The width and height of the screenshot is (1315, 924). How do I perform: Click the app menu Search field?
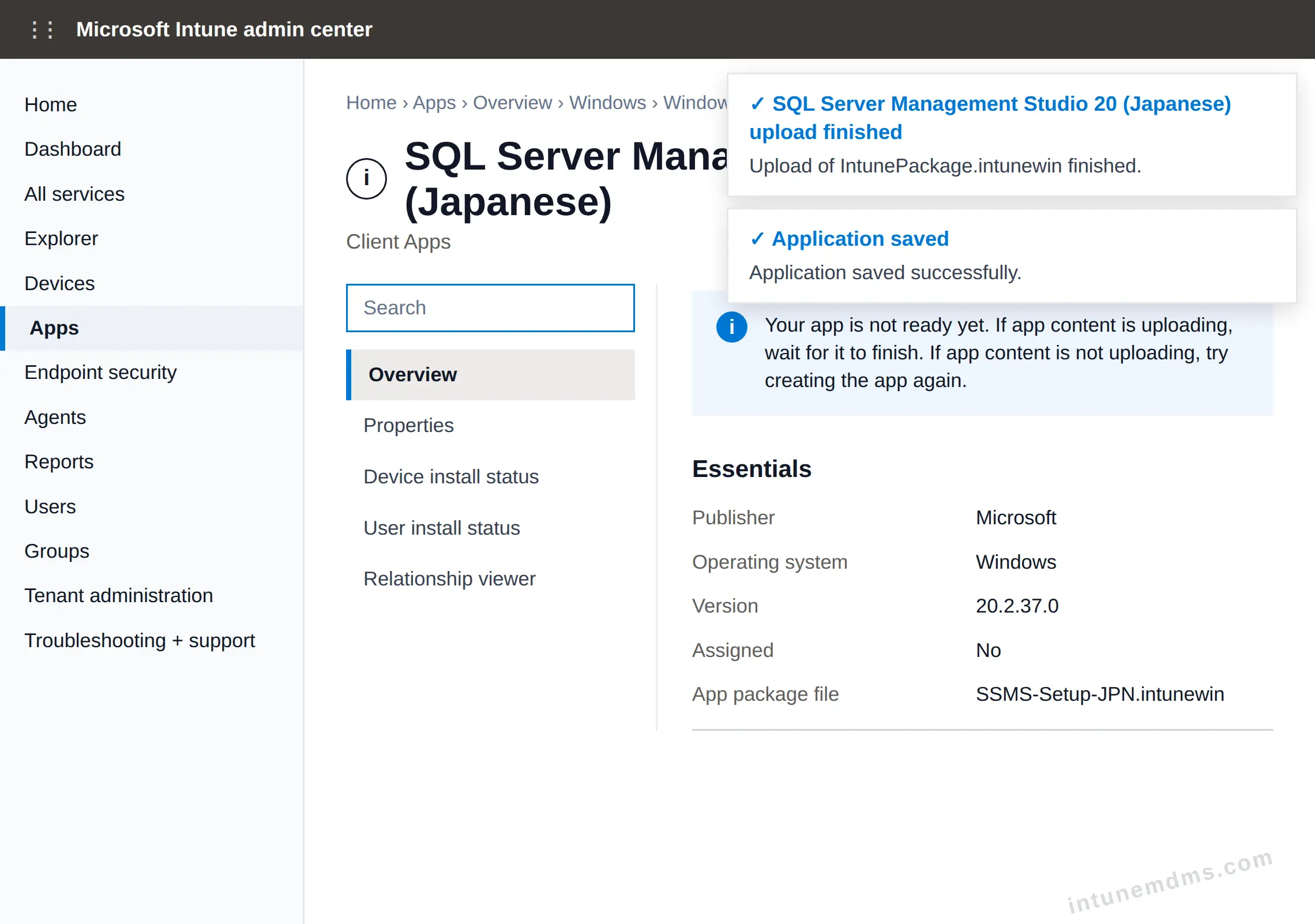pos(490,308)
